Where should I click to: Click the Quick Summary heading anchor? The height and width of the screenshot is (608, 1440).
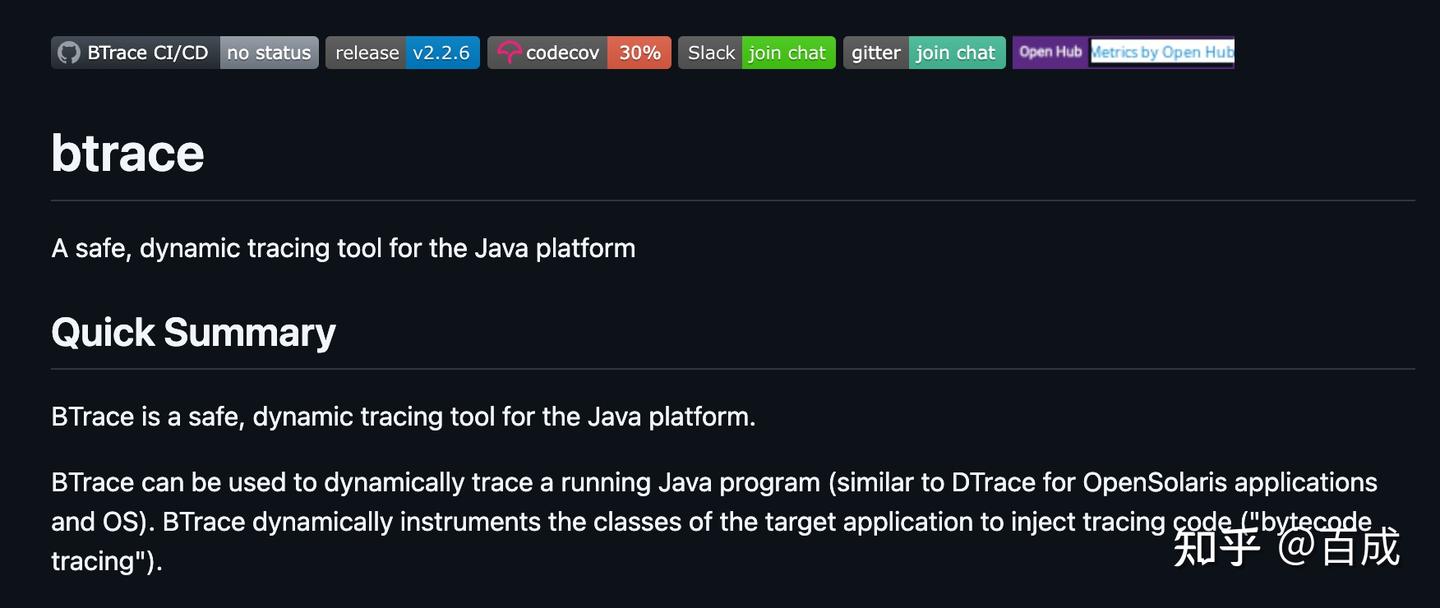193,331
